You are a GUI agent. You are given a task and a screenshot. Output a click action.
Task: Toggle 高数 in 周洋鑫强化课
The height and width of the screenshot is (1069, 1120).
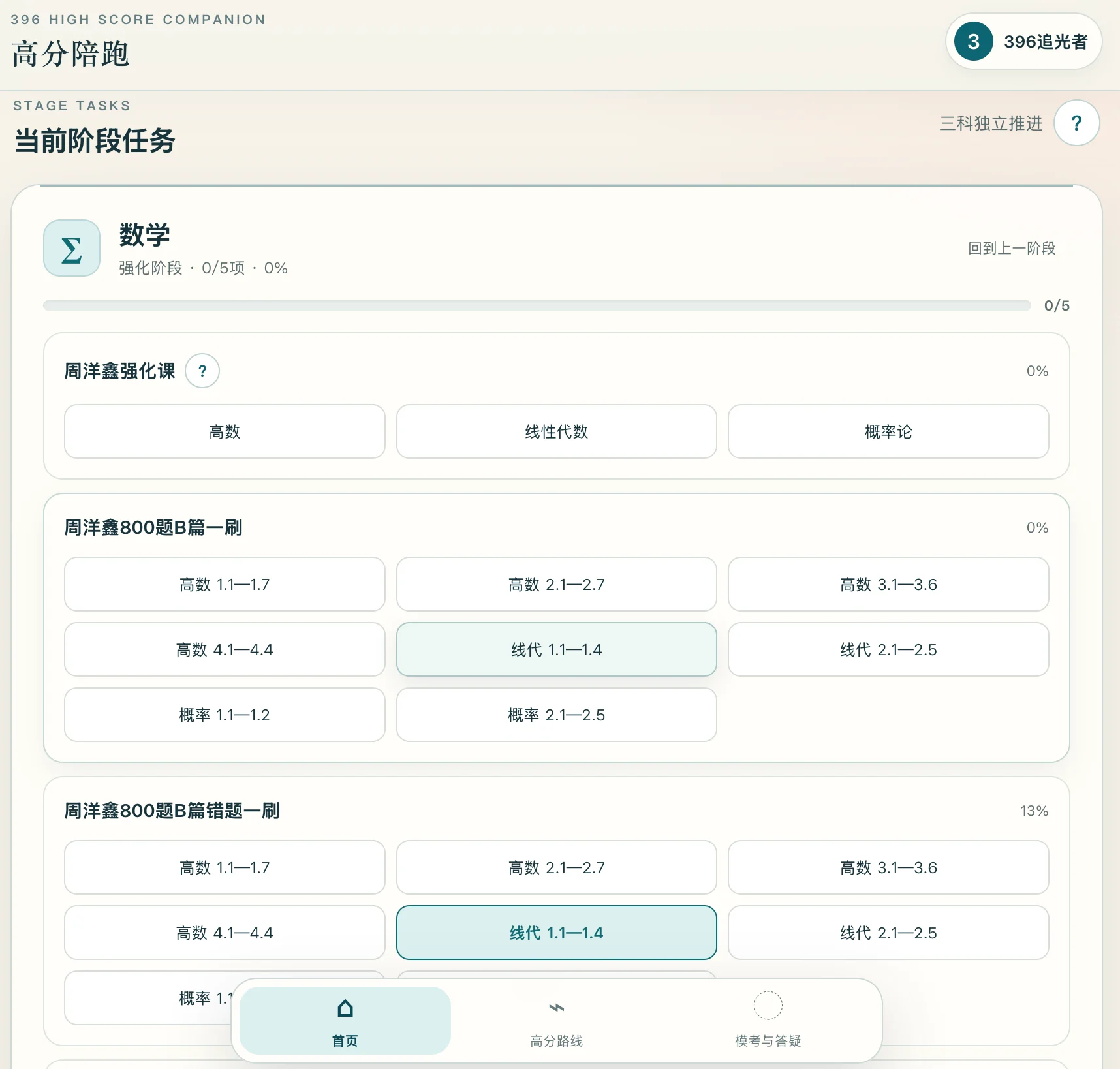click(x=225, y=431)
